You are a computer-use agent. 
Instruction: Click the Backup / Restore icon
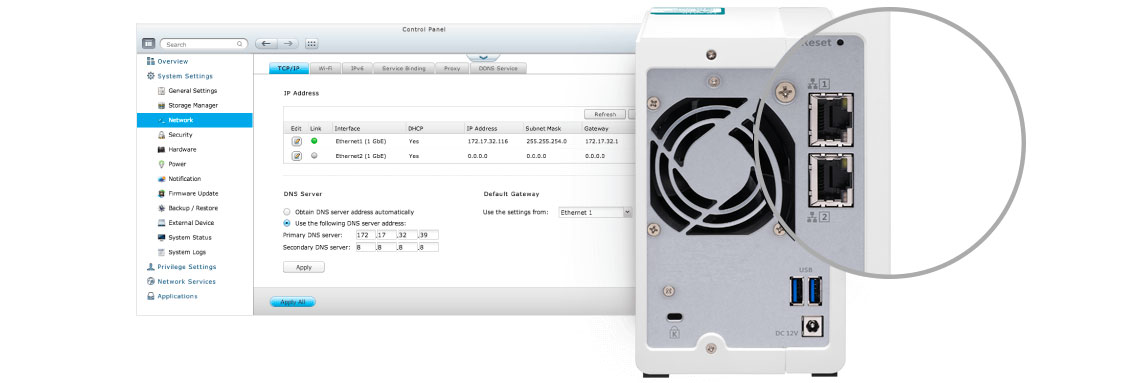pyautogui.click(x=161, y=208)
